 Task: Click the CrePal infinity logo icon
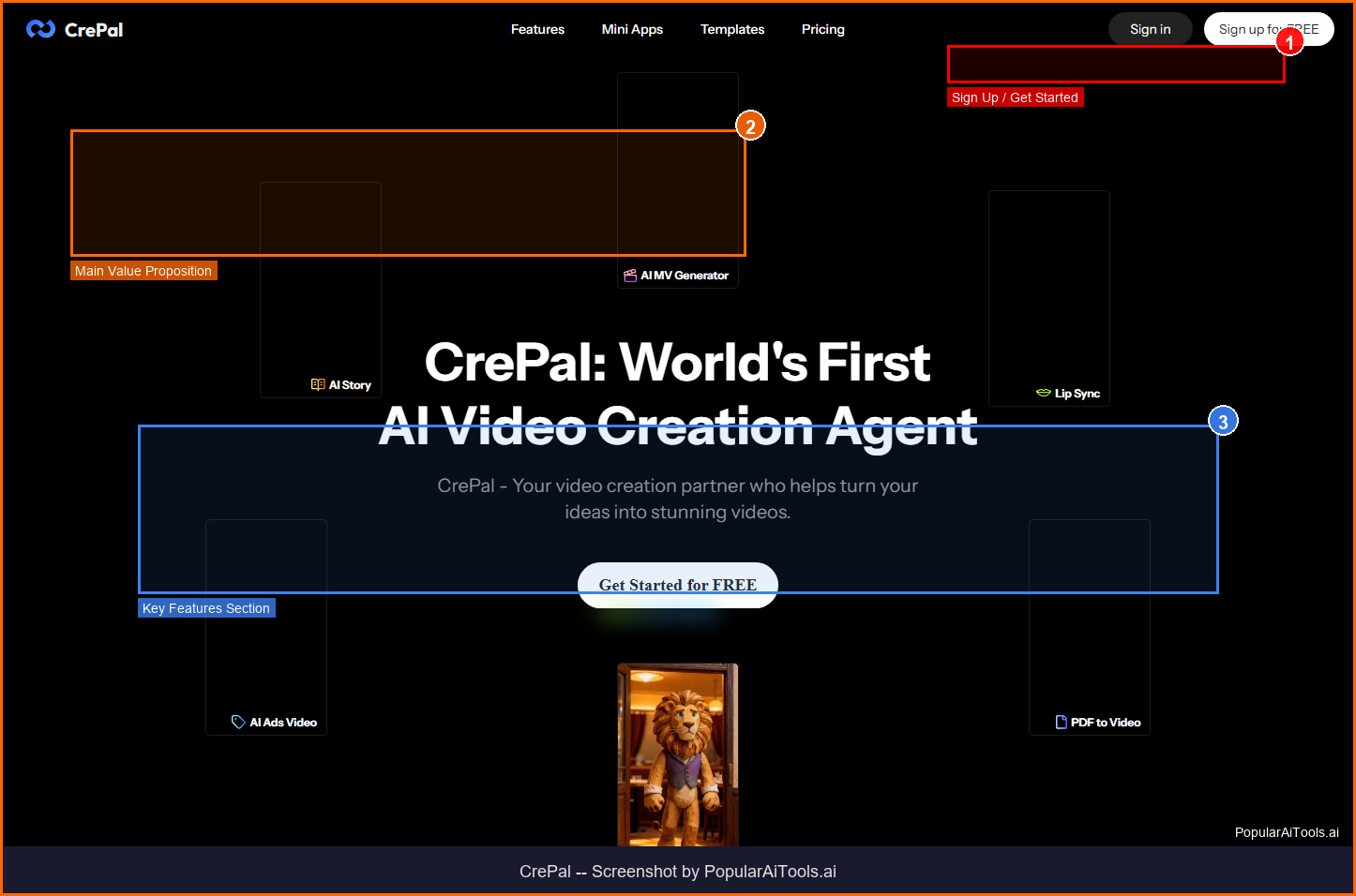pyautogui.click(x=40, y=29)
